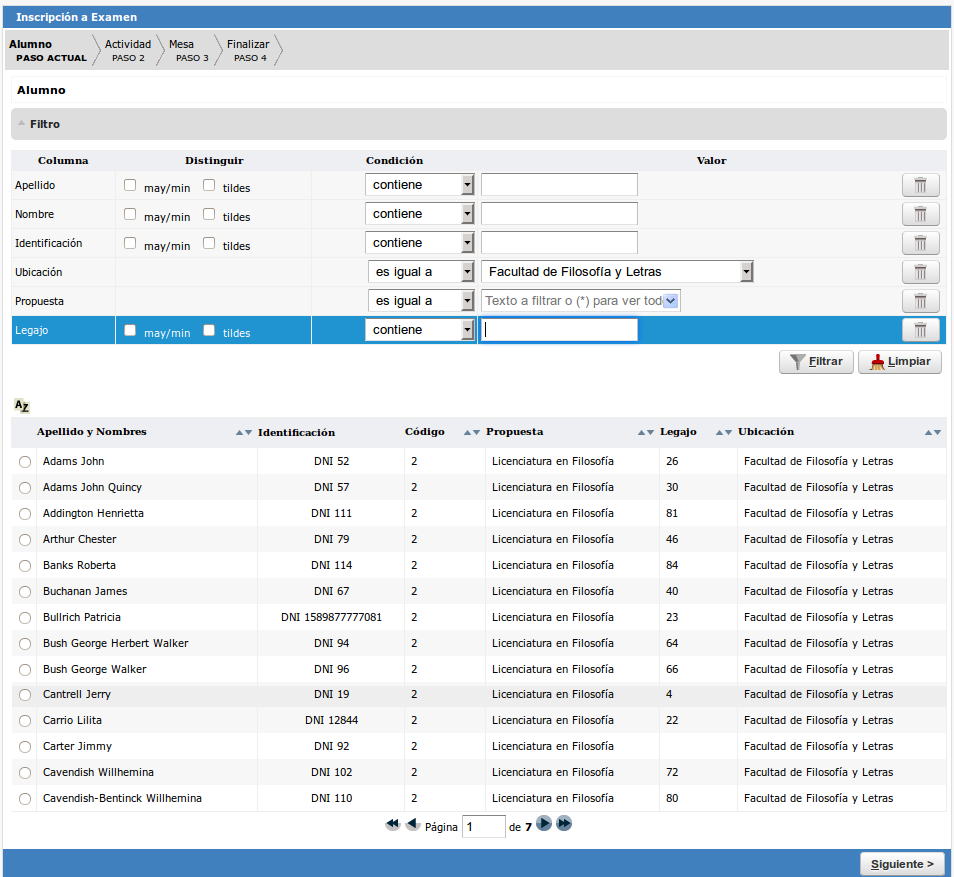Open Ubicación condition 'es igual a' dropdown
Viewport: 954px width, 877px height.
421,272
